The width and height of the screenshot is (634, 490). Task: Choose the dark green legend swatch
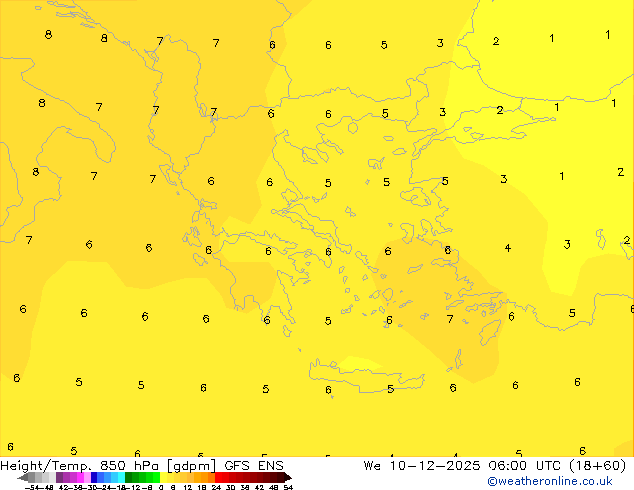click(x=129, y=477)
